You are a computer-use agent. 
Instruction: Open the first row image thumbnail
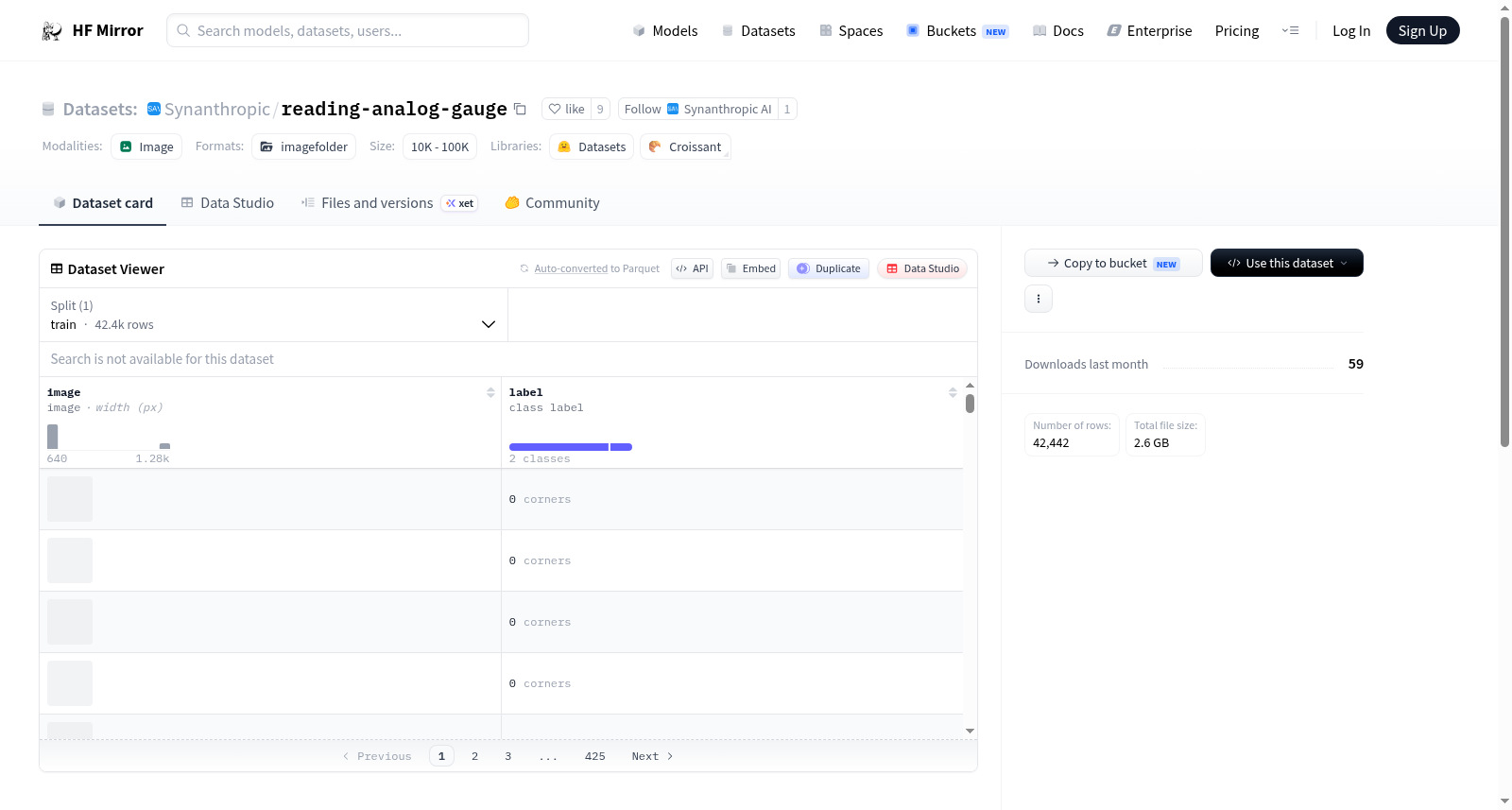(70, 499)
